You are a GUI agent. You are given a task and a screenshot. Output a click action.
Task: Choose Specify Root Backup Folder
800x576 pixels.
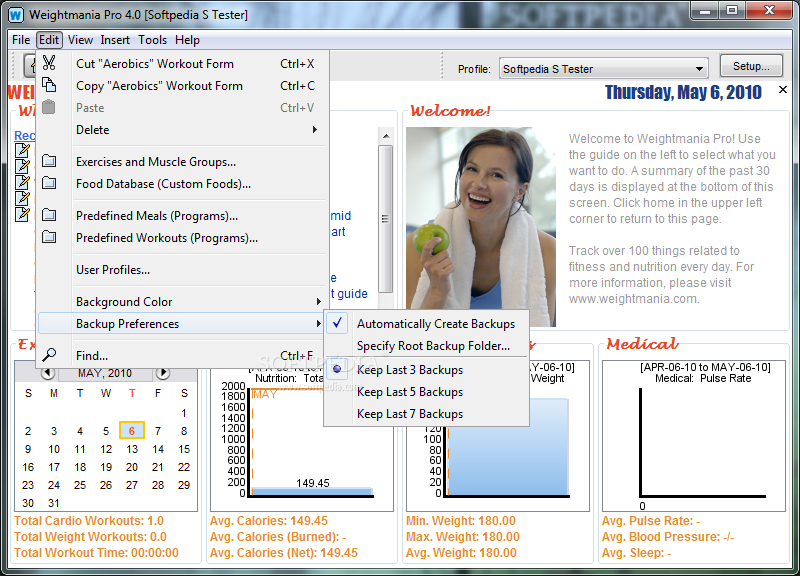click(x=427, y=345)
